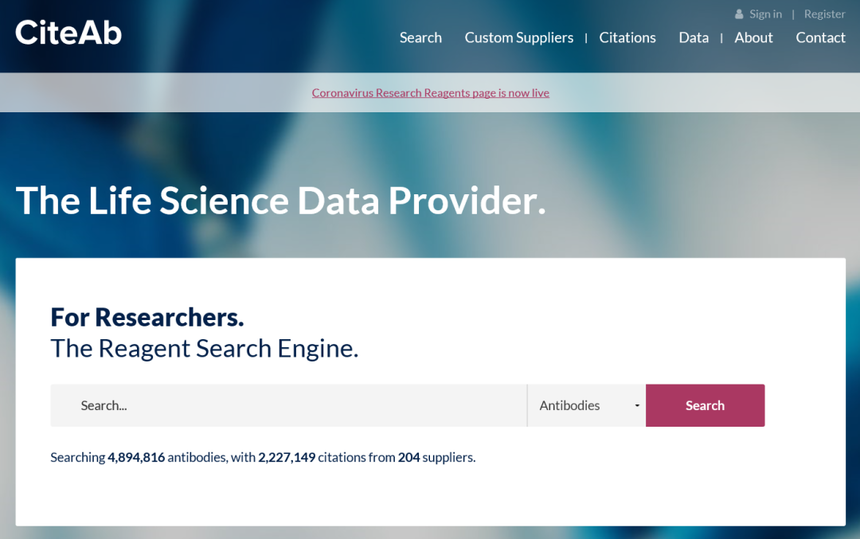Open the Sign in link

[766, 14]
